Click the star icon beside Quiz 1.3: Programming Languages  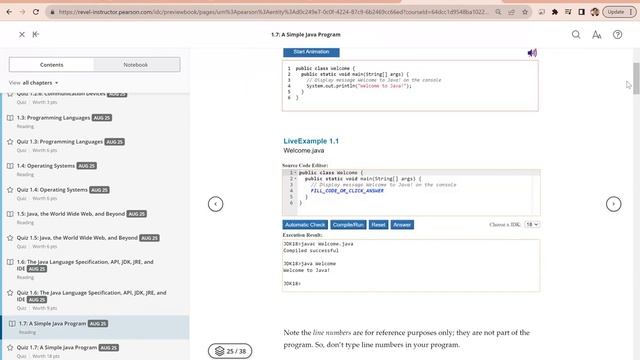point(10,142)
